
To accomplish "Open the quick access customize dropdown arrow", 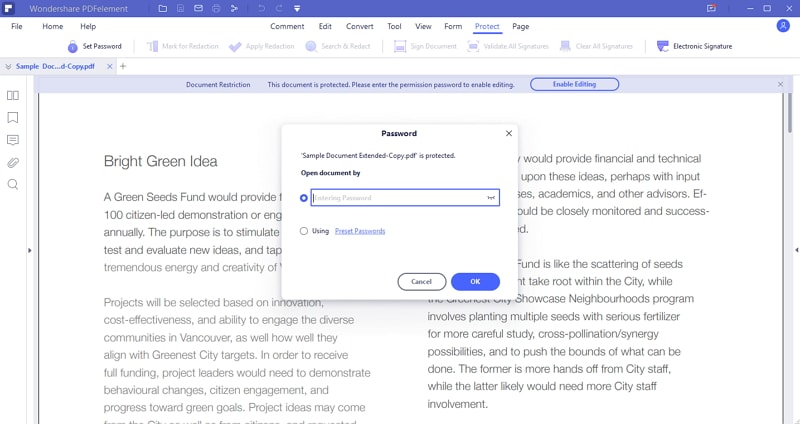I will tap(297, 9).
